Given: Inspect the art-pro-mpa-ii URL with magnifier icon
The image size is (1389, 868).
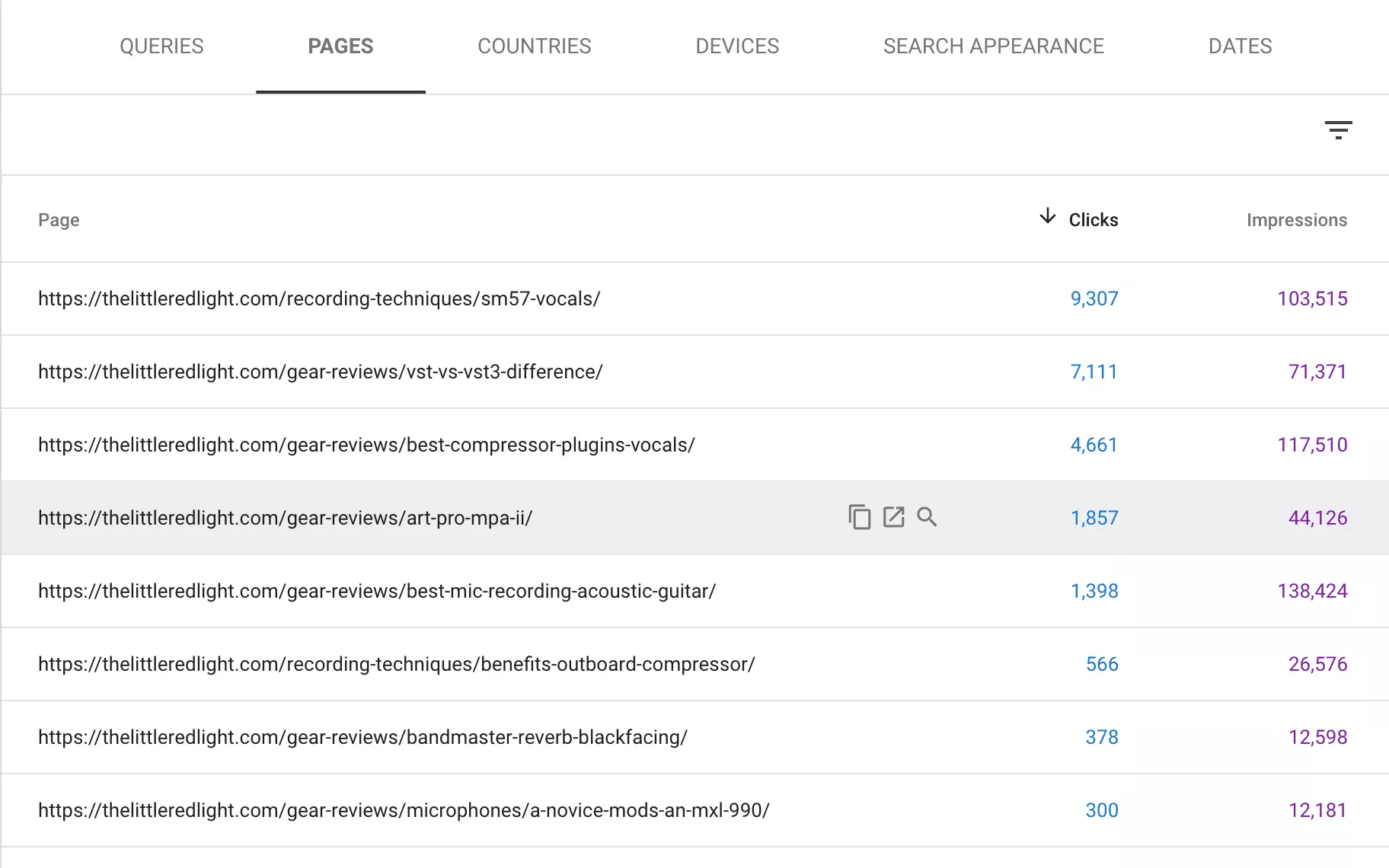Looking at the screenshot, I should [x=928, y=518].
